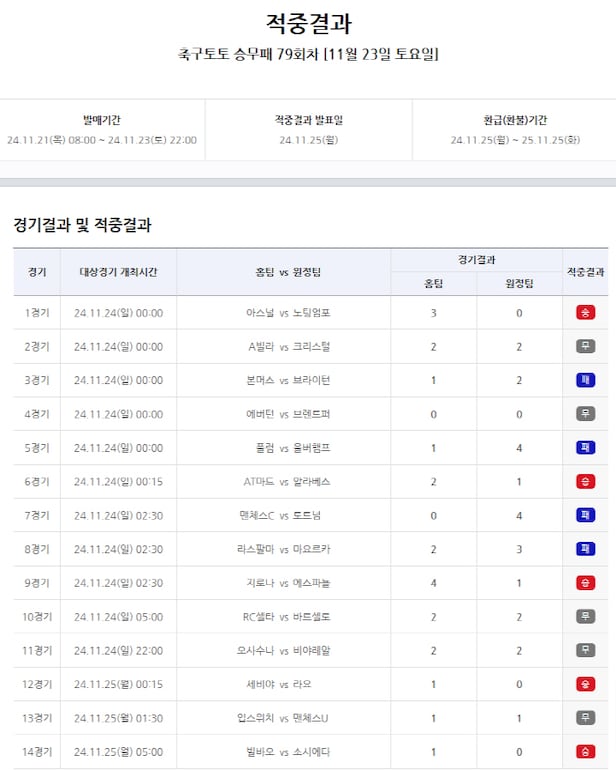
Task: Click the 축구토토 승무패 79회차 subtitle
Action: [308, 54]
